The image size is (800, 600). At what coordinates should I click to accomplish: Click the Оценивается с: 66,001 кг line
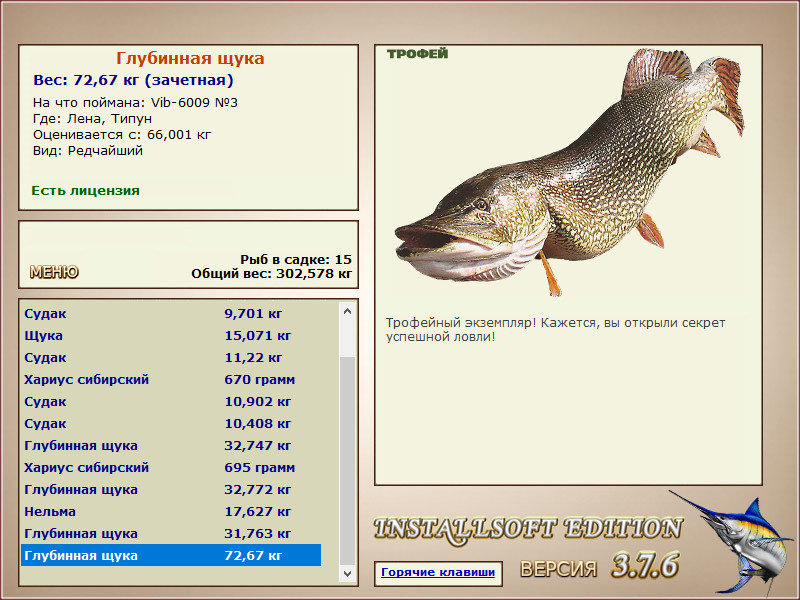(122, 135)
